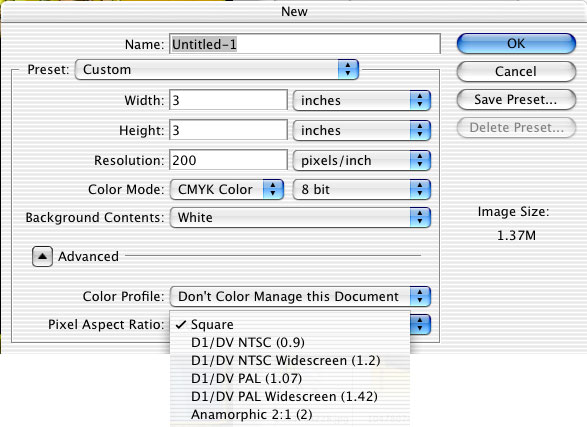Click the Cancel button

coord(516,71)
